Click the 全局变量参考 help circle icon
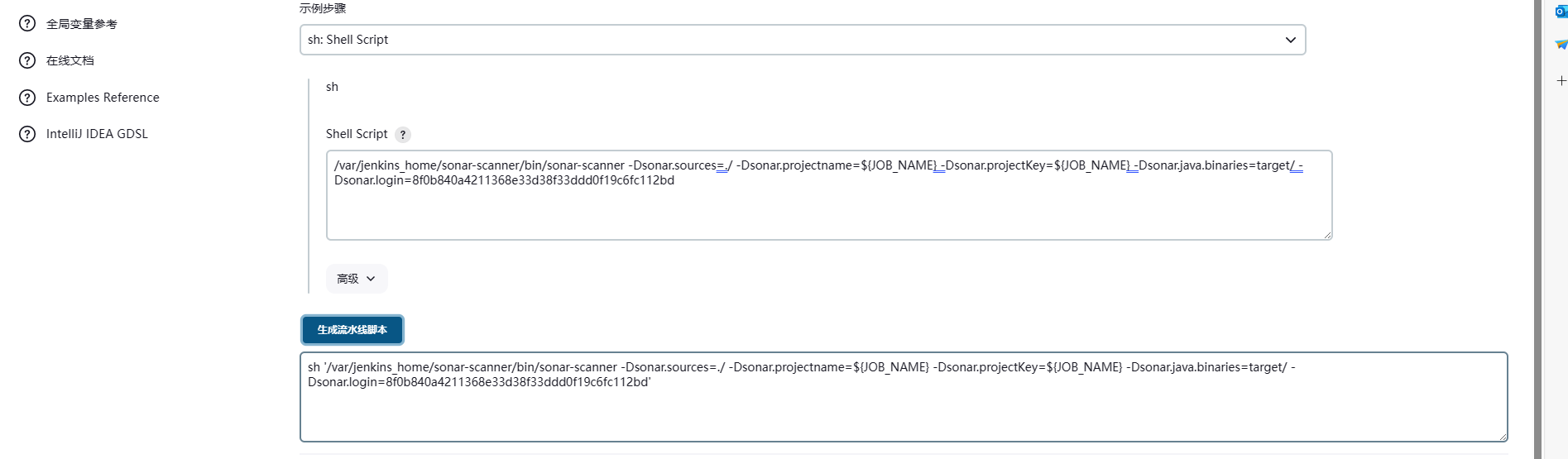 point(27,24)
